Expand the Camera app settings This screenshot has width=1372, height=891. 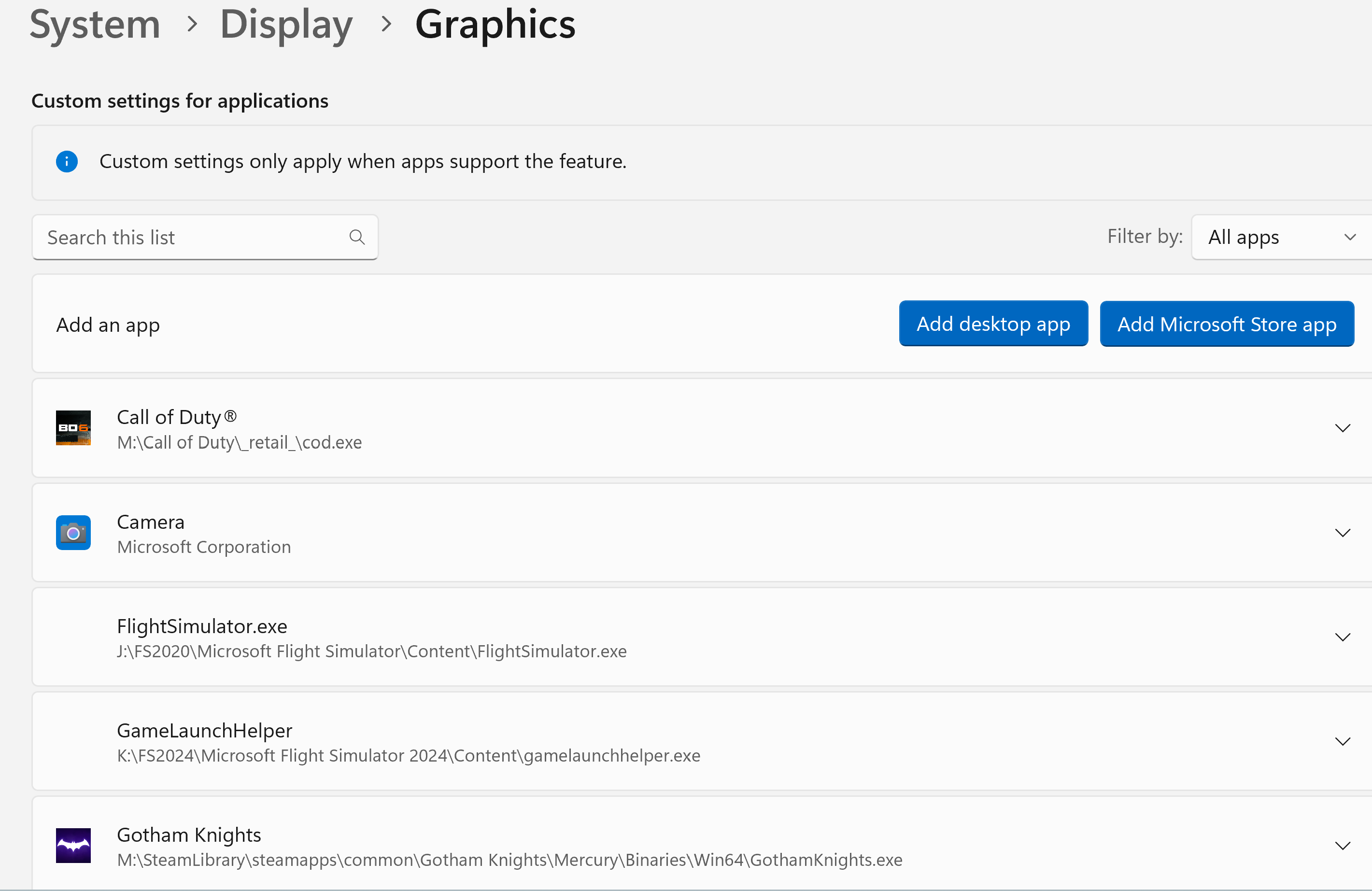[x=1343, y=533]
